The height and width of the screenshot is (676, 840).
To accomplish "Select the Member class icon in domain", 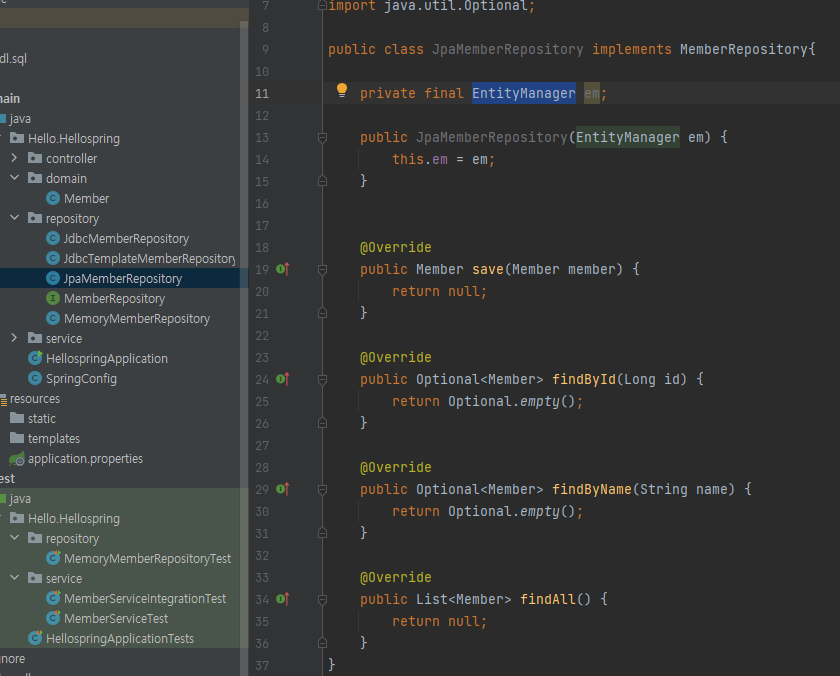I will point(52,198).
